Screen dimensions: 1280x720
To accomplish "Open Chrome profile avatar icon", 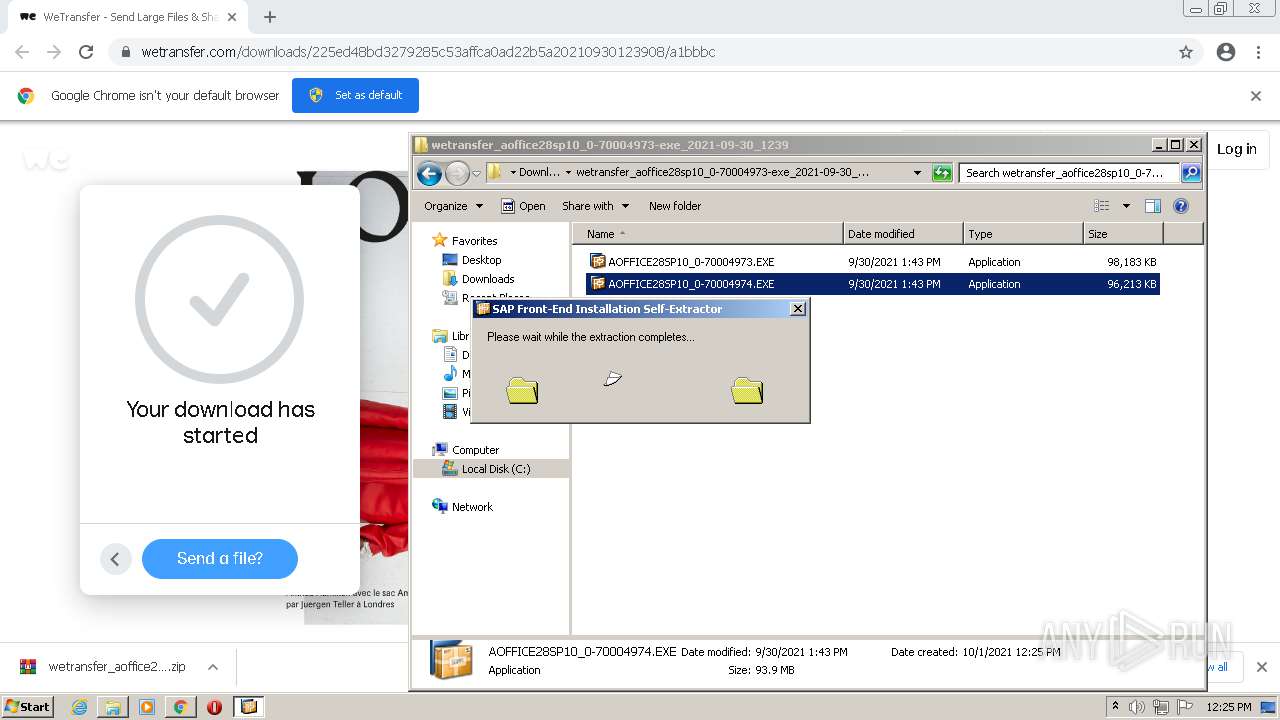I will pyautogui.click(x=1226, y=52).
